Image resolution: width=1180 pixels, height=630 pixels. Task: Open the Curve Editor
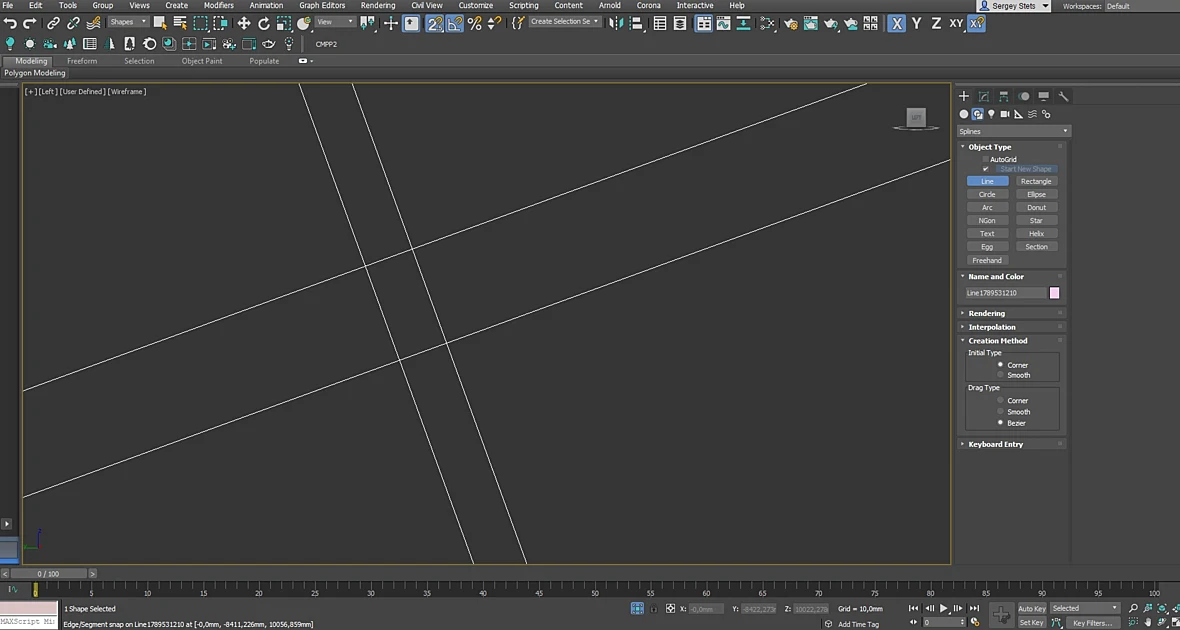723,23
